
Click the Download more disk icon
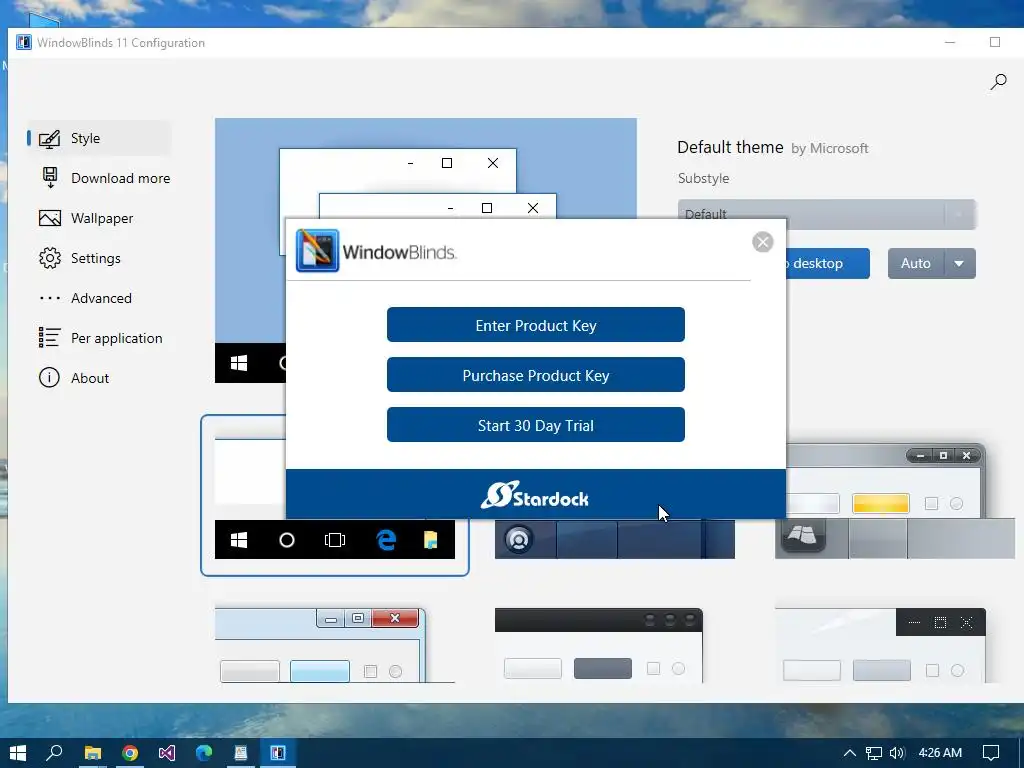point(50,178)
